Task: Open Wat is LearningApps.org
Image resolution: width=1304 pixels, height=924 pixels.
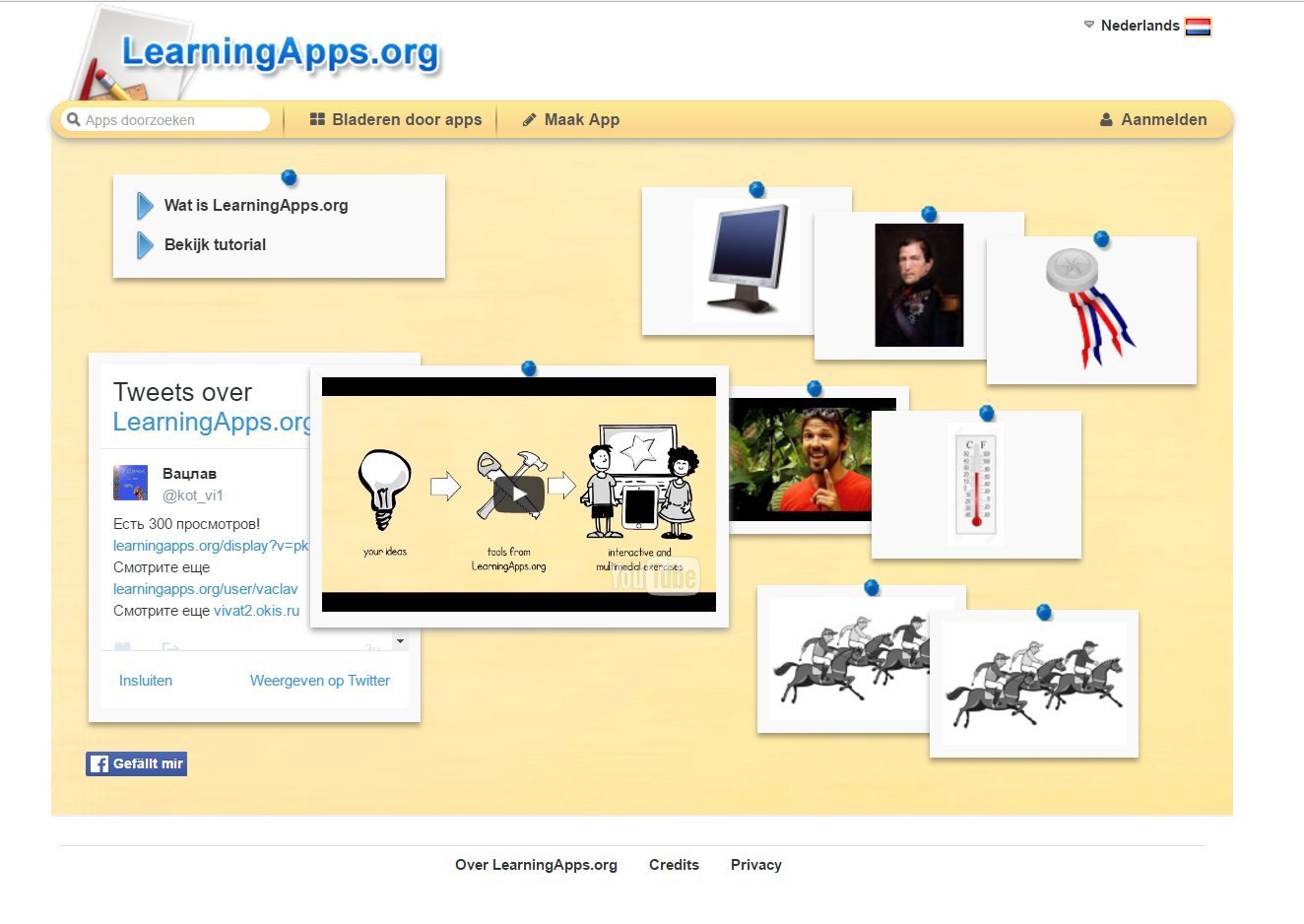Action: pos(256,205)
